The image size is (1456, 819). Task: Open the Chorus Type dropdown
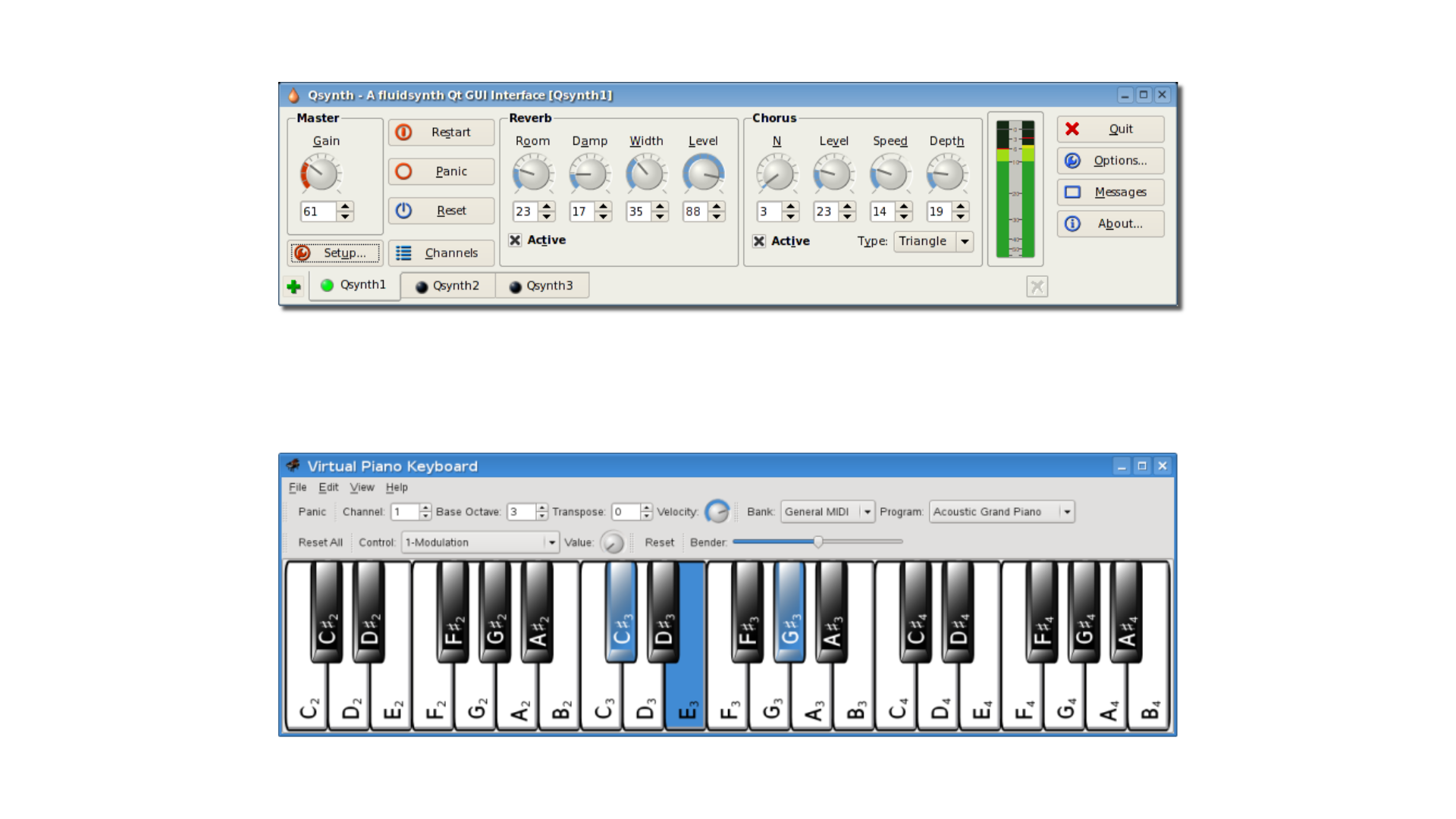[934, 241]
